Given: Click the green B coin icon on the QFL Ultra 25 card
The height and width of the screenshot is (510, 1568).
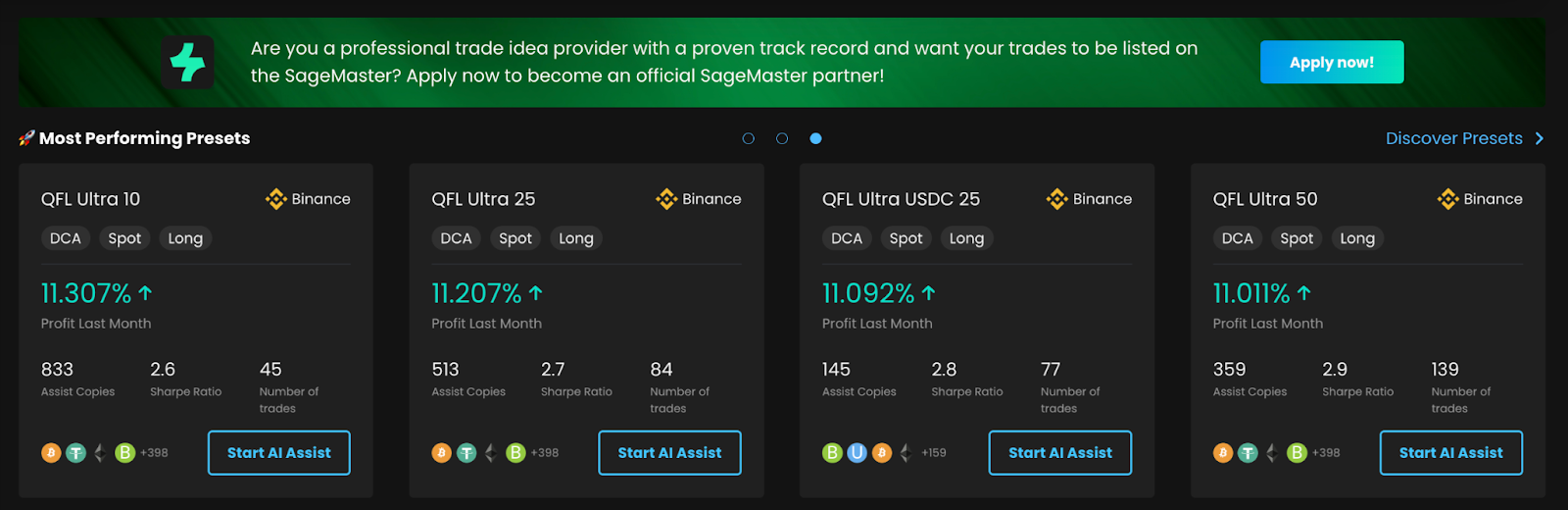Looking at the screenshot, I should [x=515, y=453].
